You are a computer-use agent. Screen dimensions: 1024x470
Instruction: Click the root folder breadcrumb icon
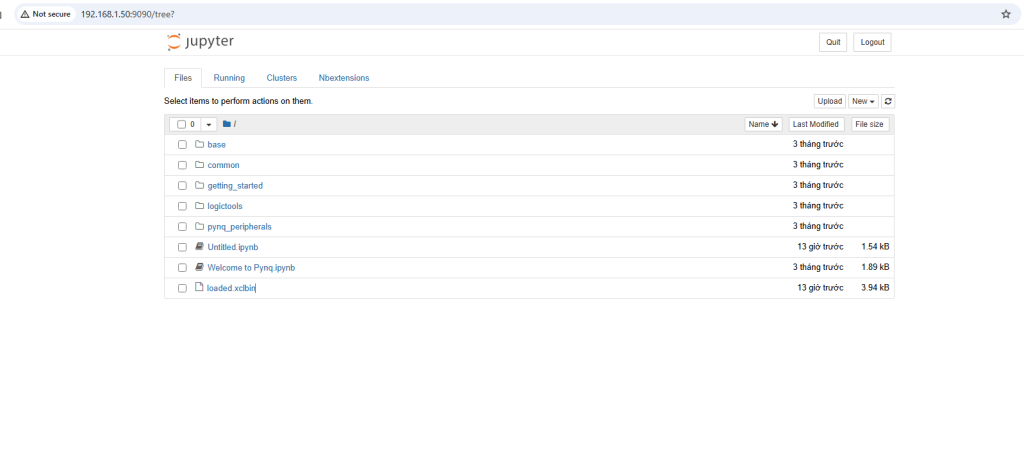pos(227,124)
